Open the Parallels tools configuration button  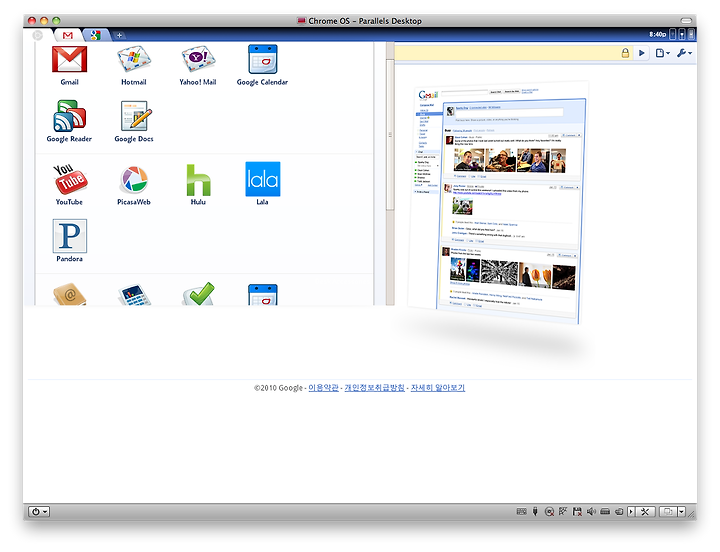point(645,512)
